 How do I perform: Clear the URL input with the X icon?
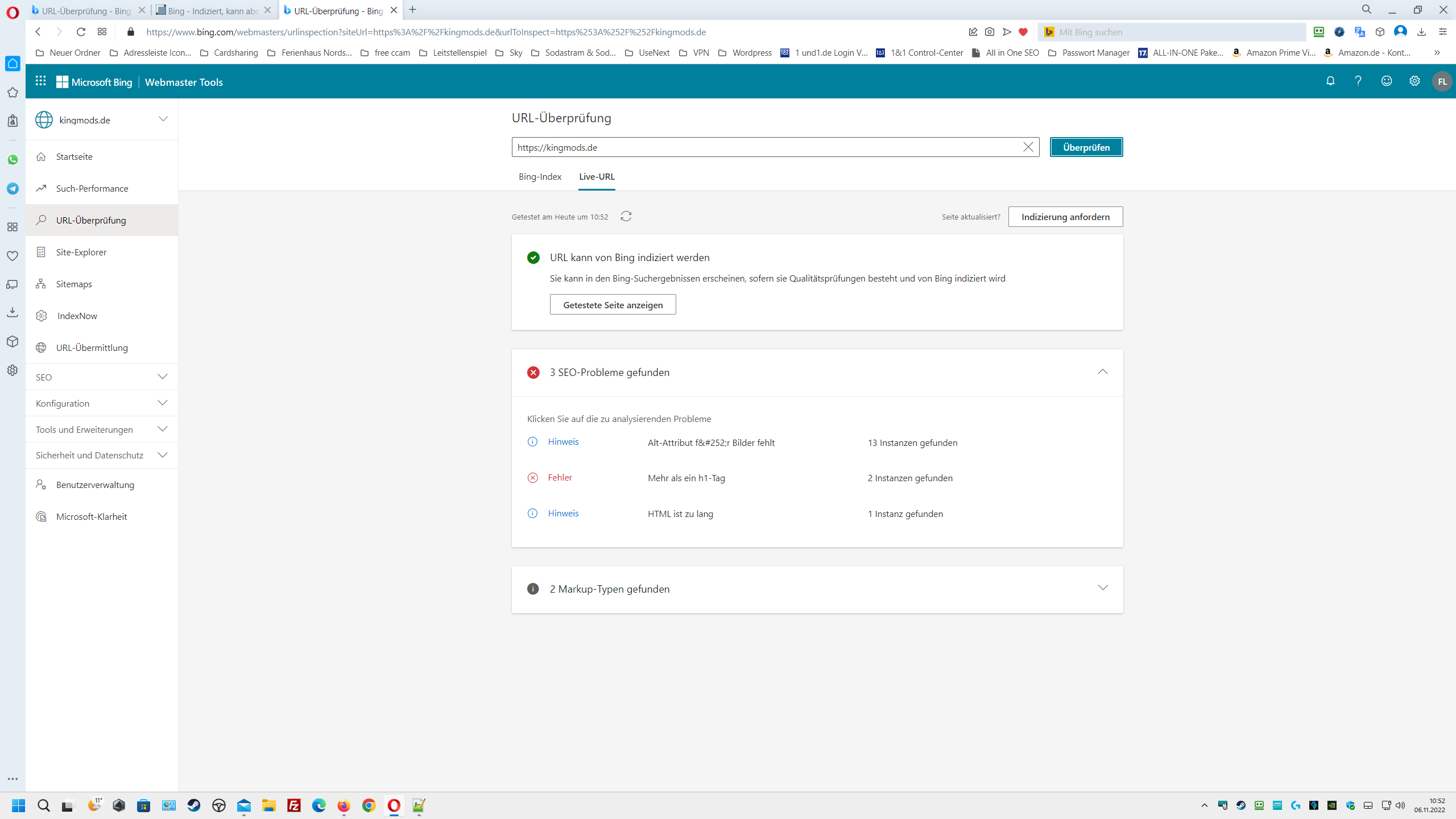coord(1028,147)
